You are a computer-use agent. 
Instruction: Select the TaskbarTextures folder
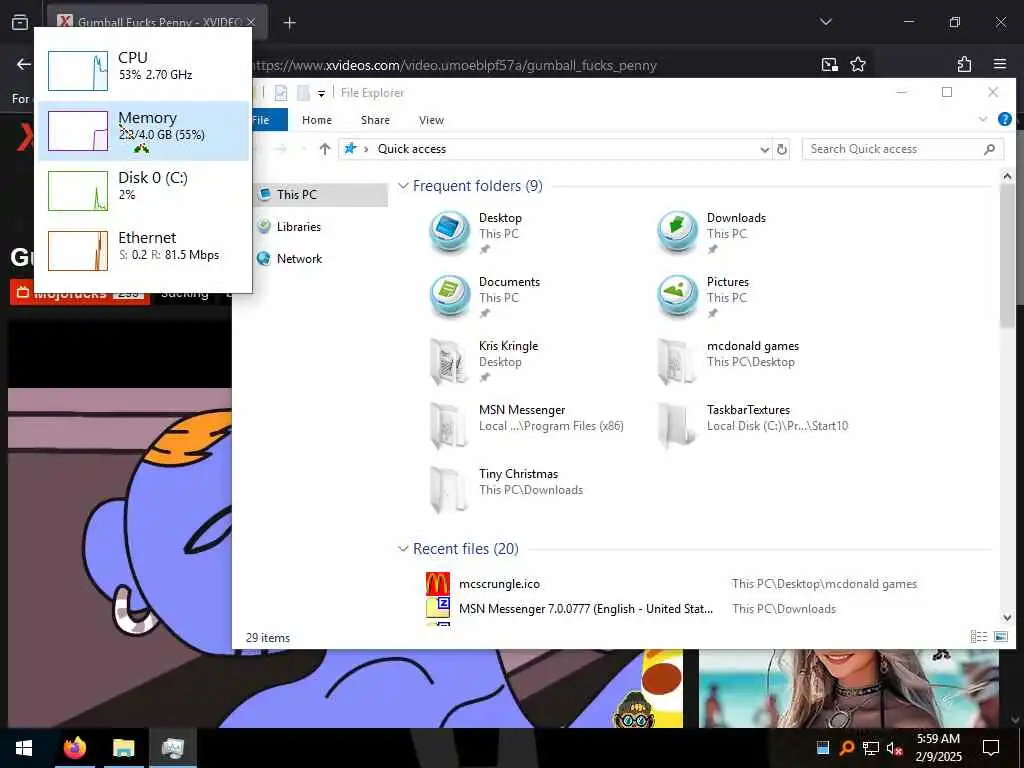pyautogui.click(x=754, y=424)
